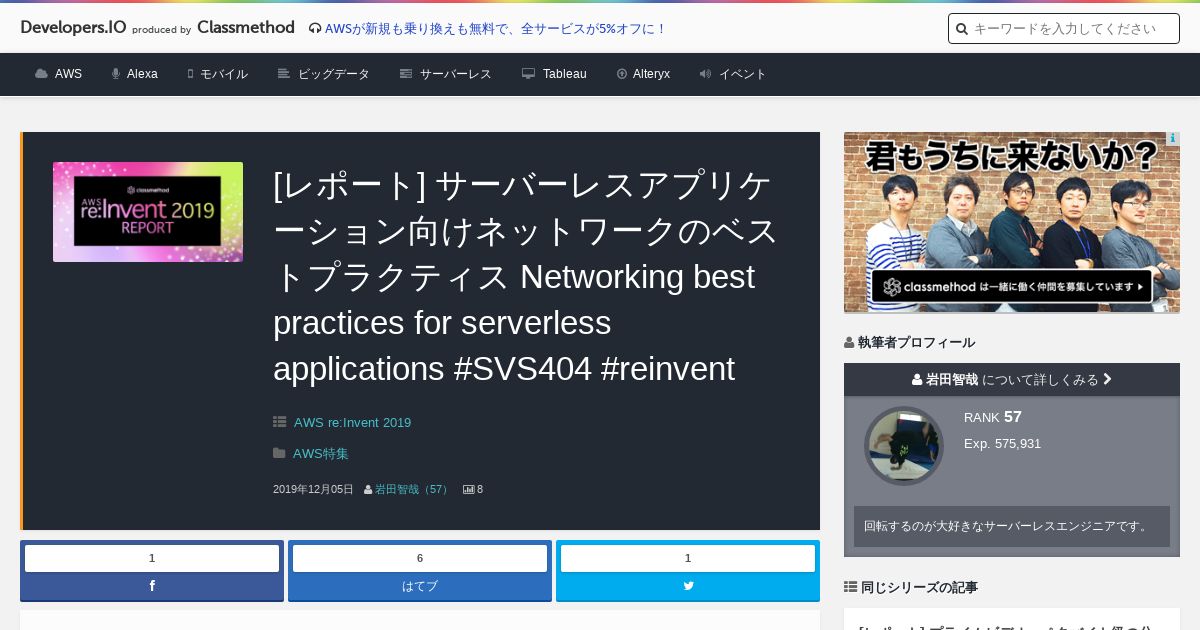Click the author bio 回転するのが大好きな text
Screen dimensions: 1200x630
[1008, 526]
